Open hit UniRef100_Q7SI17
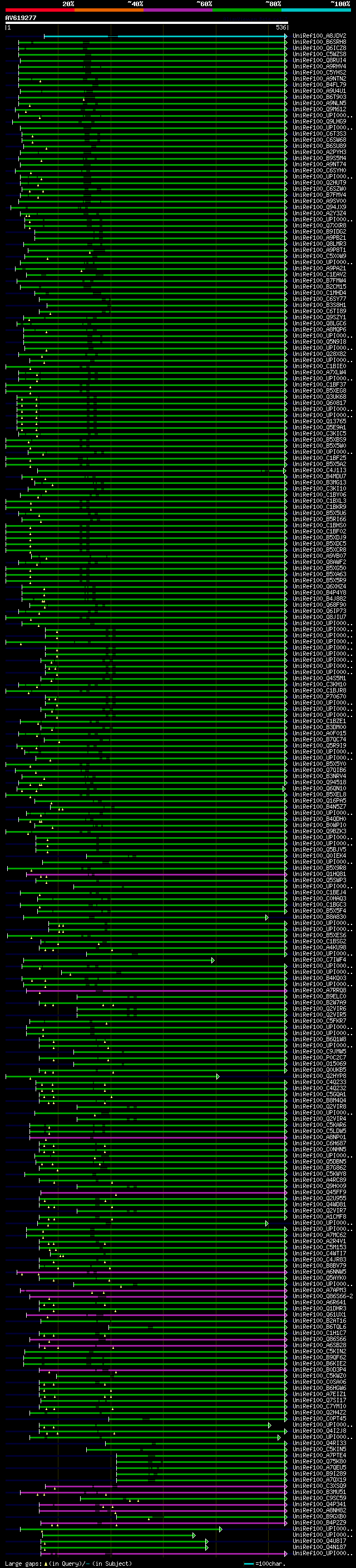The width and height of the screenshot is (356, 1568). click(319, 1400)
